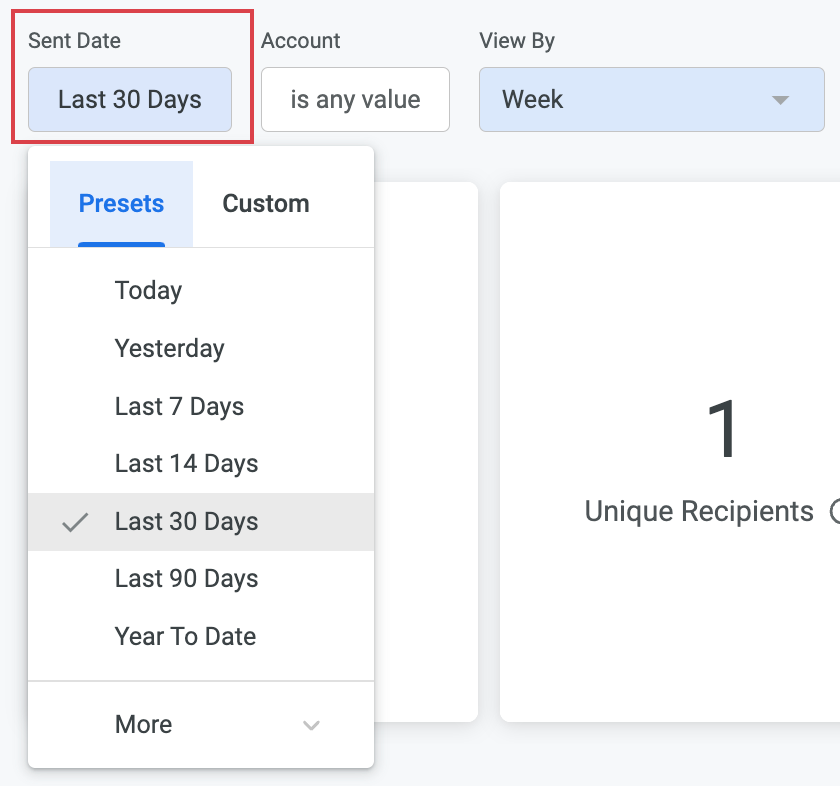Image resolution: width=840 pixels, height=786 pixels.
Task: Click the checkmark next to Last 30 Days
Action: click(x=75, y=522)
